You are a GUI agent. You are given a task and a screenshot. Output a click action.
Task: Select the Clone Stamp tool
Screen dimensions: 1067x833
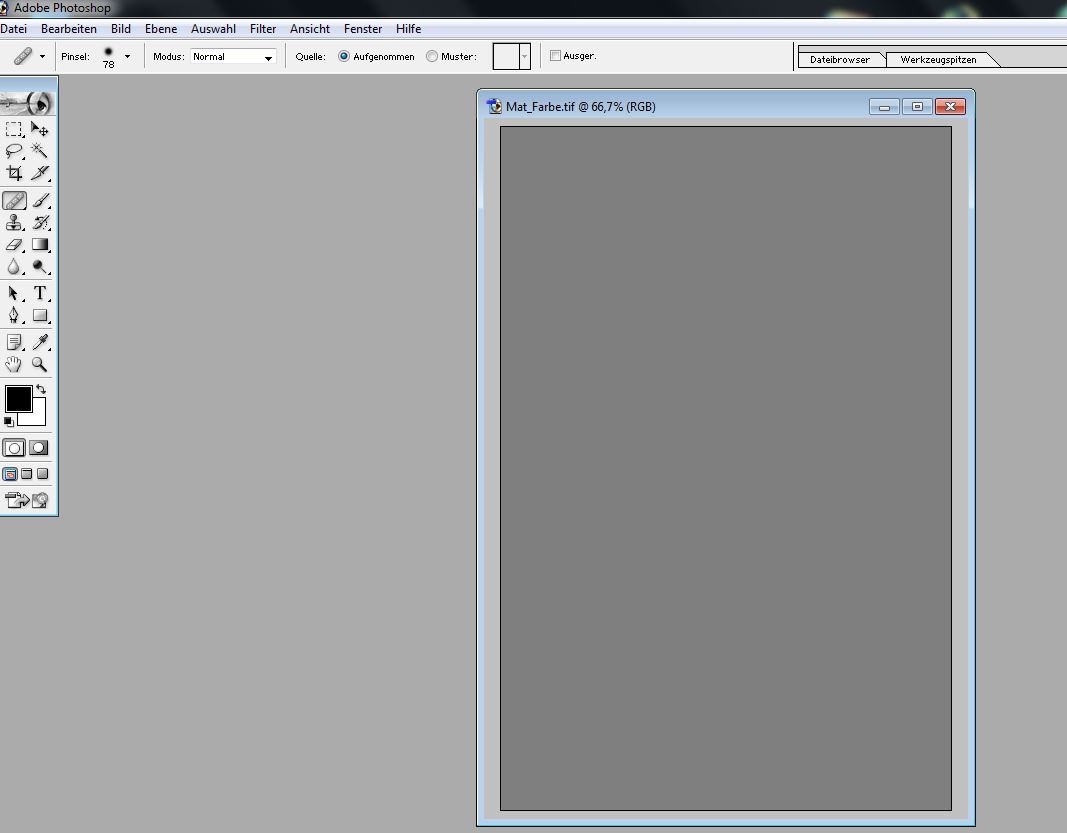(x=14, y=223)
